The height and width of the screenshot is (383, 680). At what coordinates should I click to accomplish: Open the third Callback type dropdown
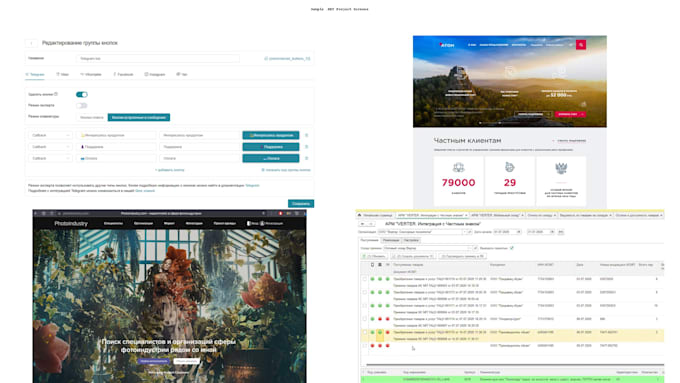coord(50,158)
